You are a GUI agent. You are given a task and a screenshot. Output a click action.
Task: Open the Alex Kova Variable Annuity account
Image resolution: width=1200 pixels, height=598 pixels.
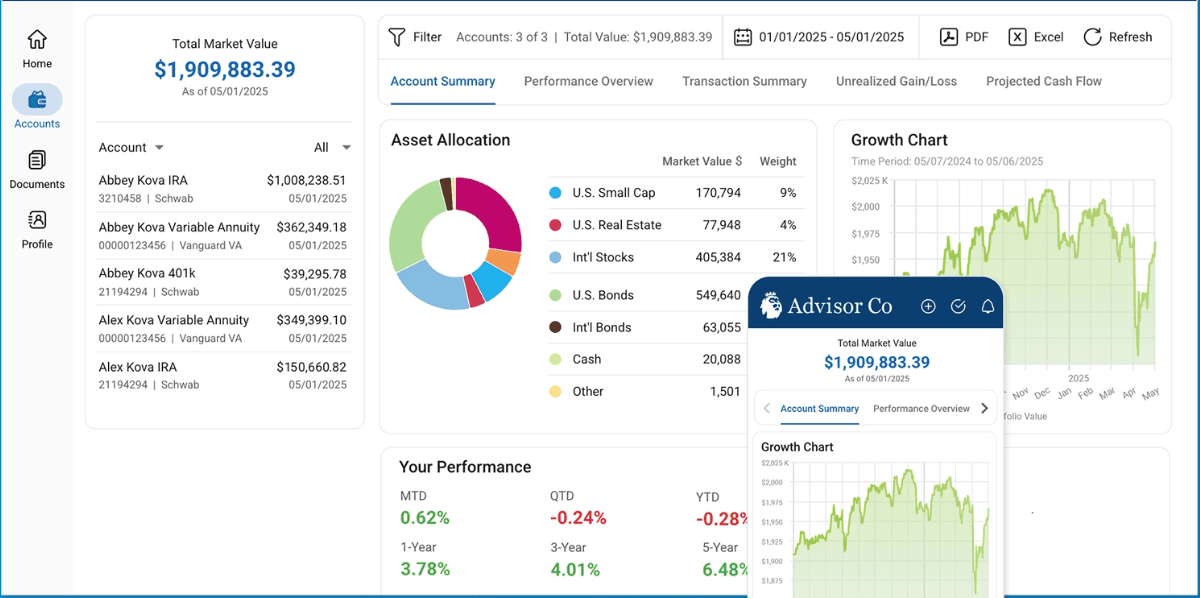tap(223, 329)
